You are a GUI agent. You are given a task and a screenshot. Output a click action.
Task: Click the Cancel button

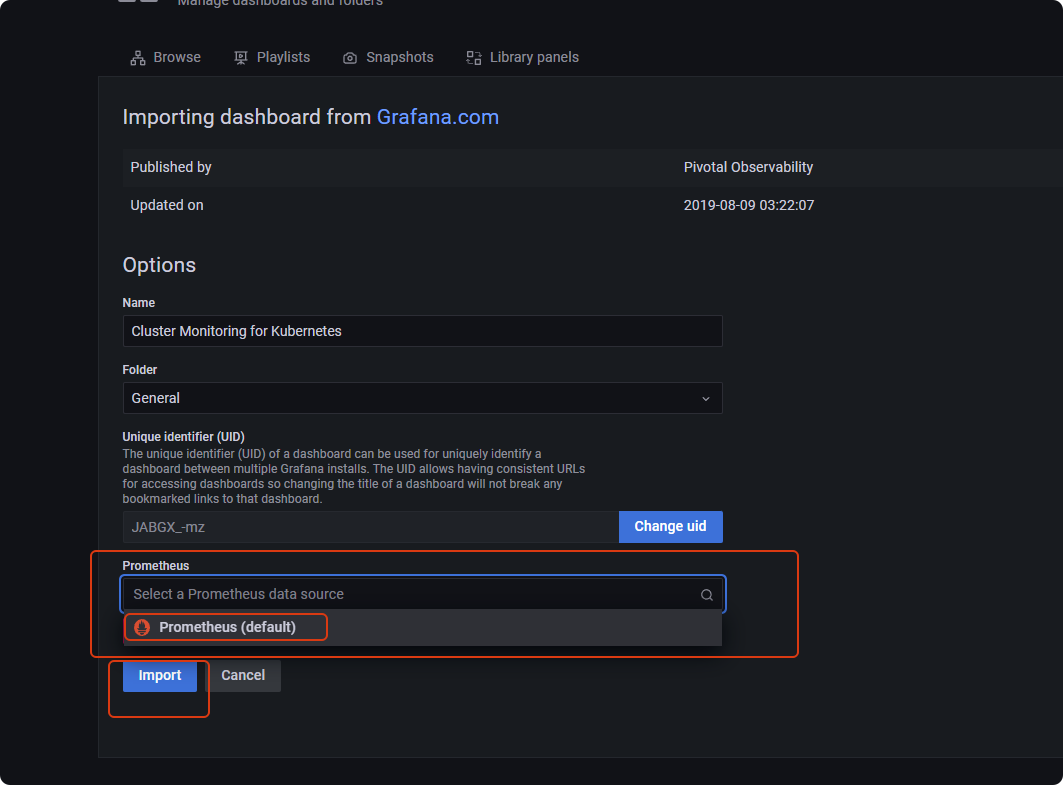[243, 676]
